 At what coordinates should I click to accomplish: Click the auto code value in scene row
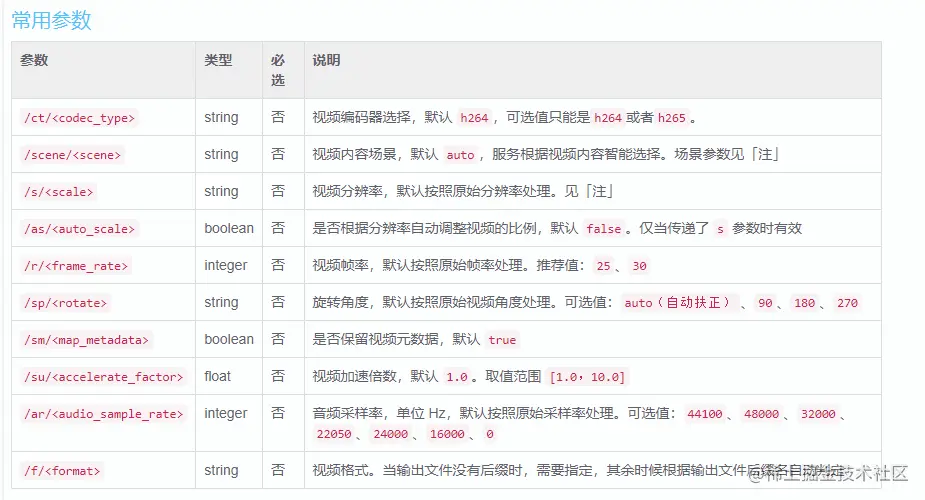pyautogui.click(x=460, y=155)
